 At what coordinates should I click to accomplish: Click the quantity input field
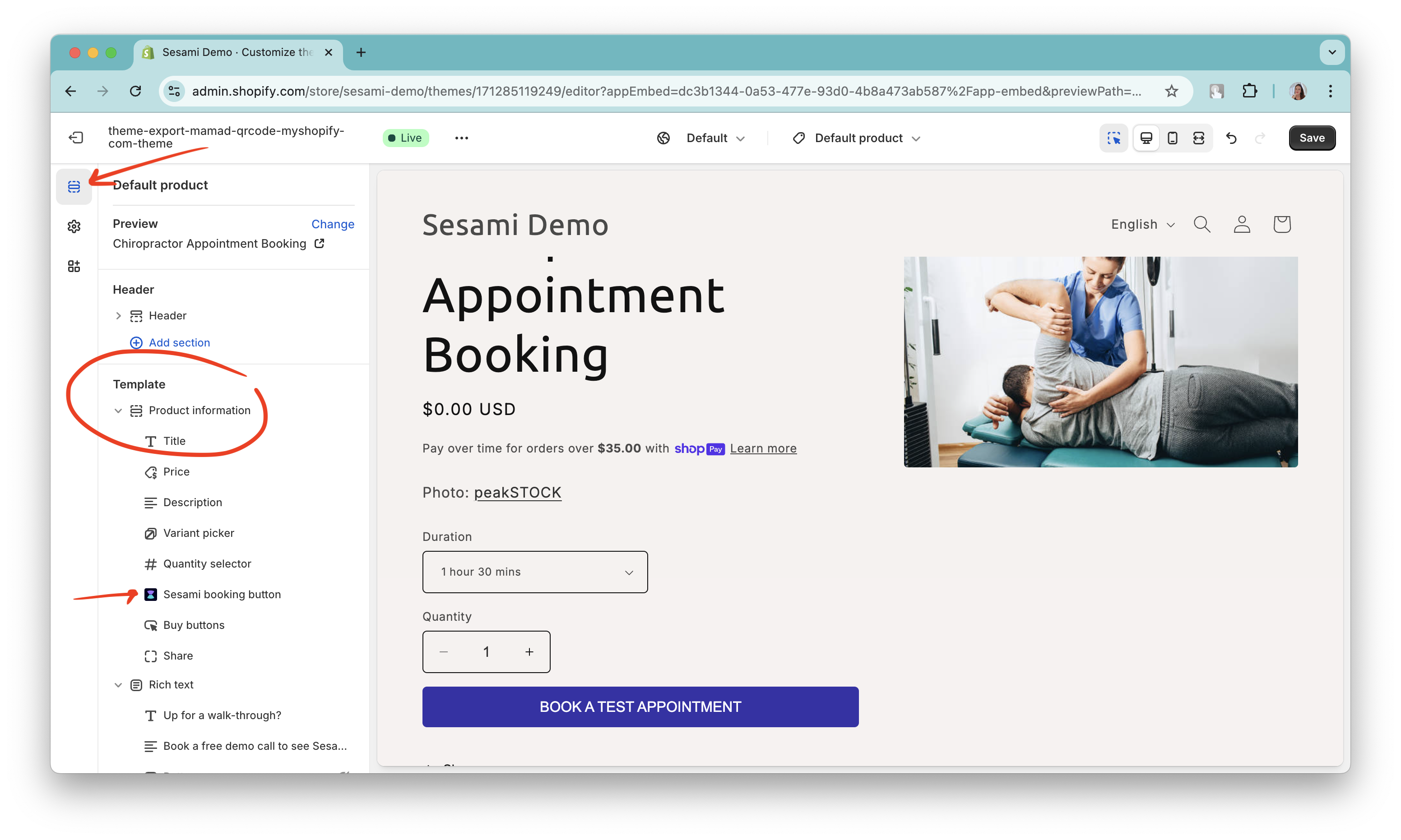(x=486, y=651)
